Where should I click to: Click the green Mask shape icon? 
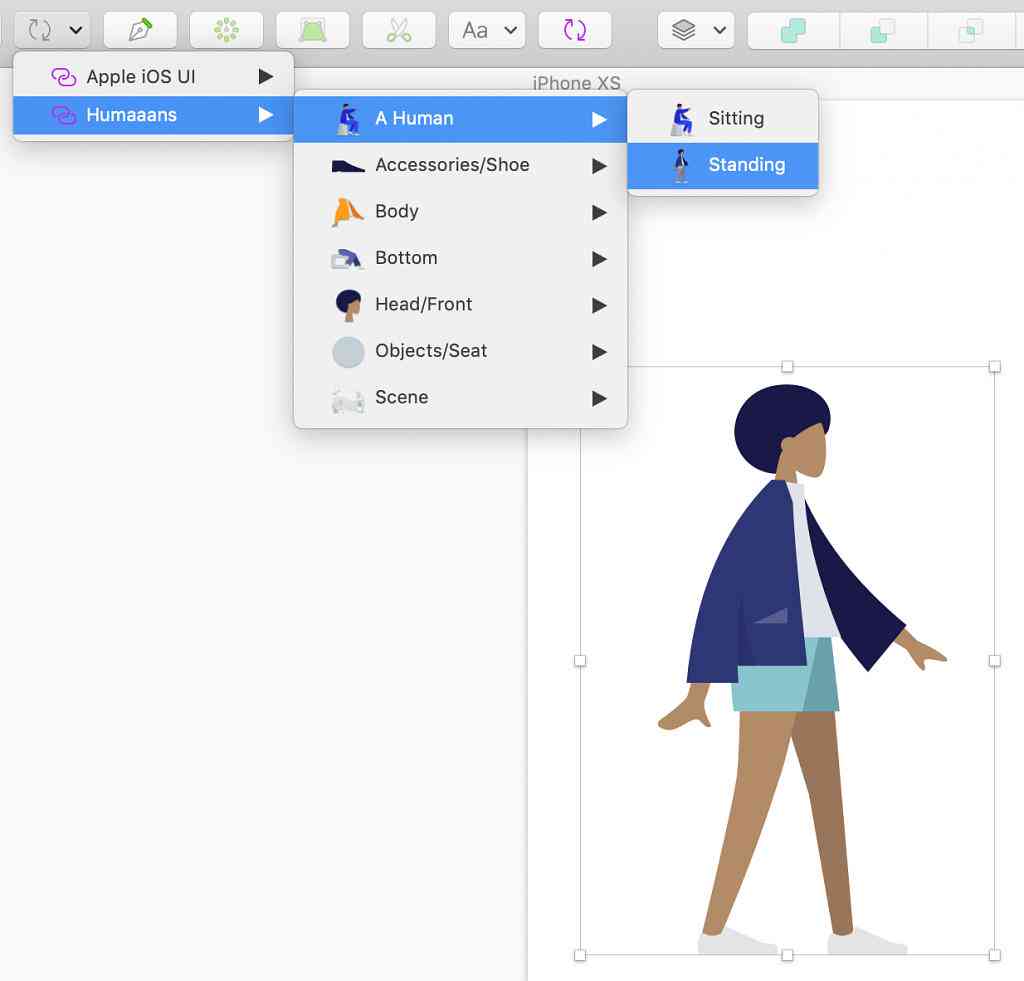click(312, 30)
